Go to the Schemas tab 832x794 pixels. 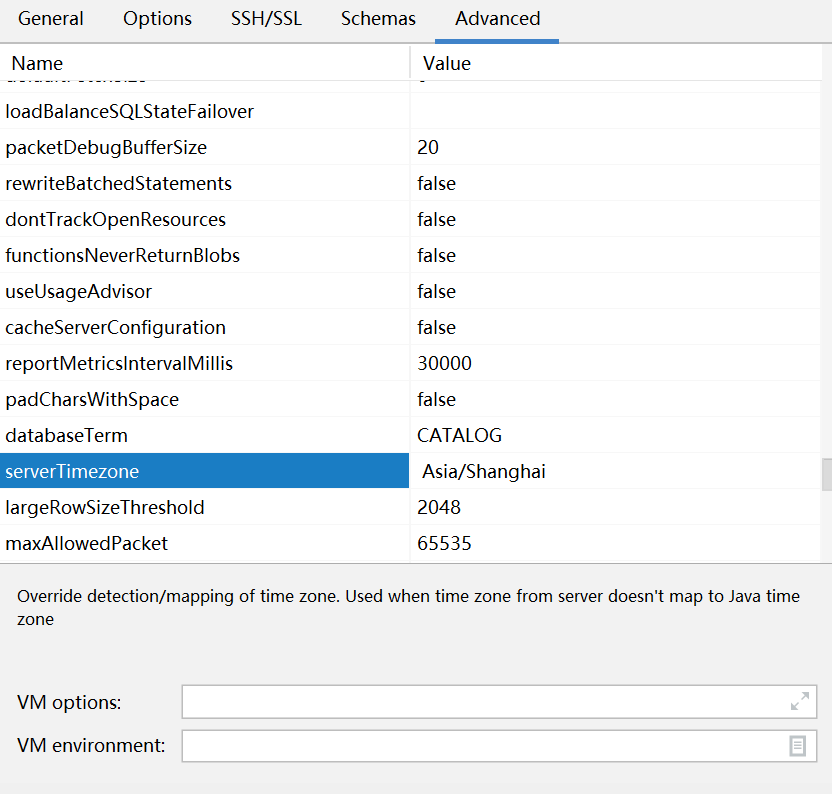378,19
